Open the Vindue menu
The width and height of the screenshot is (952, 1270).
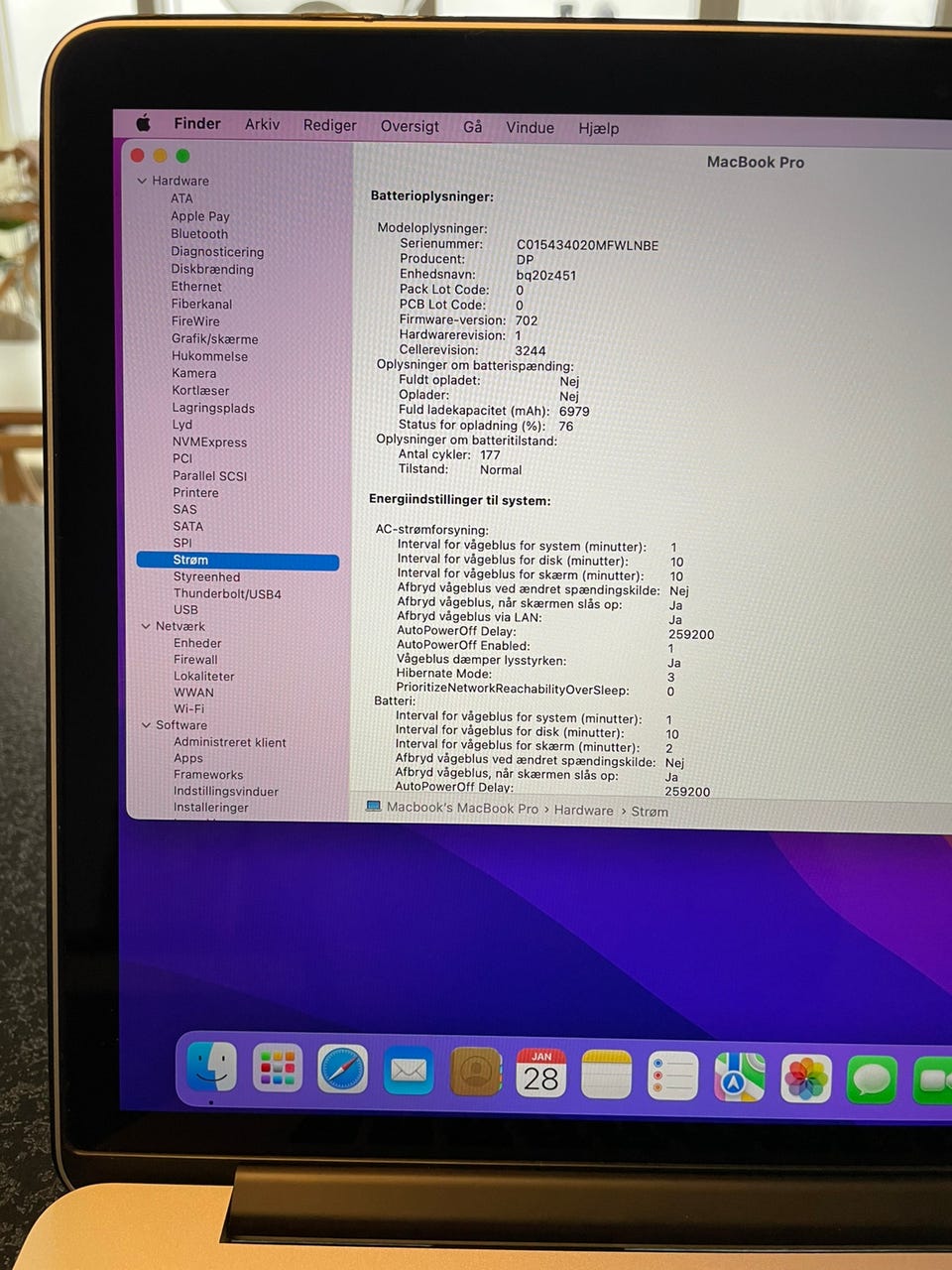530,128
